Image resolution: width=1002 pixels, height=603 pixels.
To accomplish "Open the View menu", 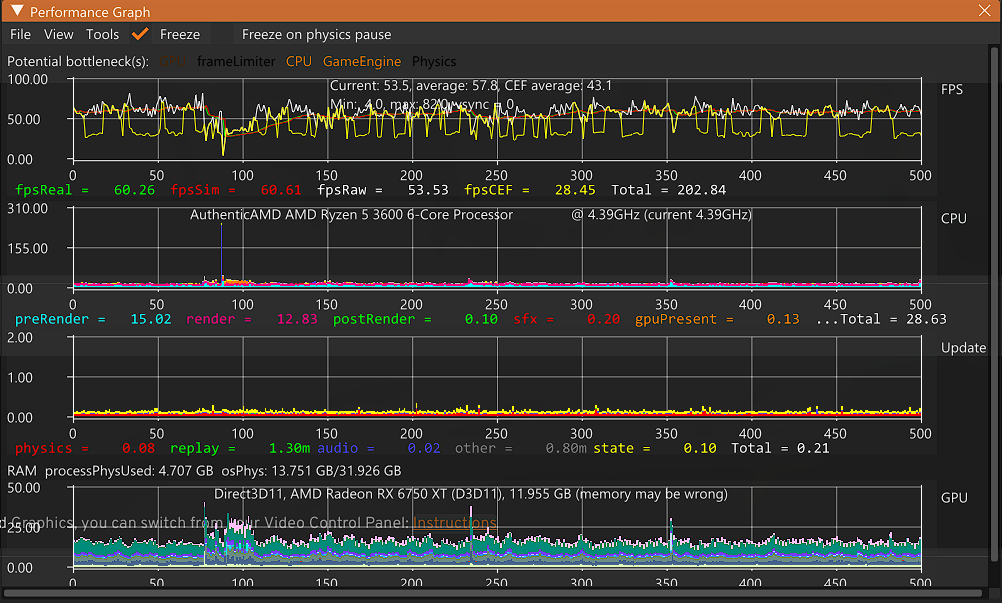I will coord(59,34).
